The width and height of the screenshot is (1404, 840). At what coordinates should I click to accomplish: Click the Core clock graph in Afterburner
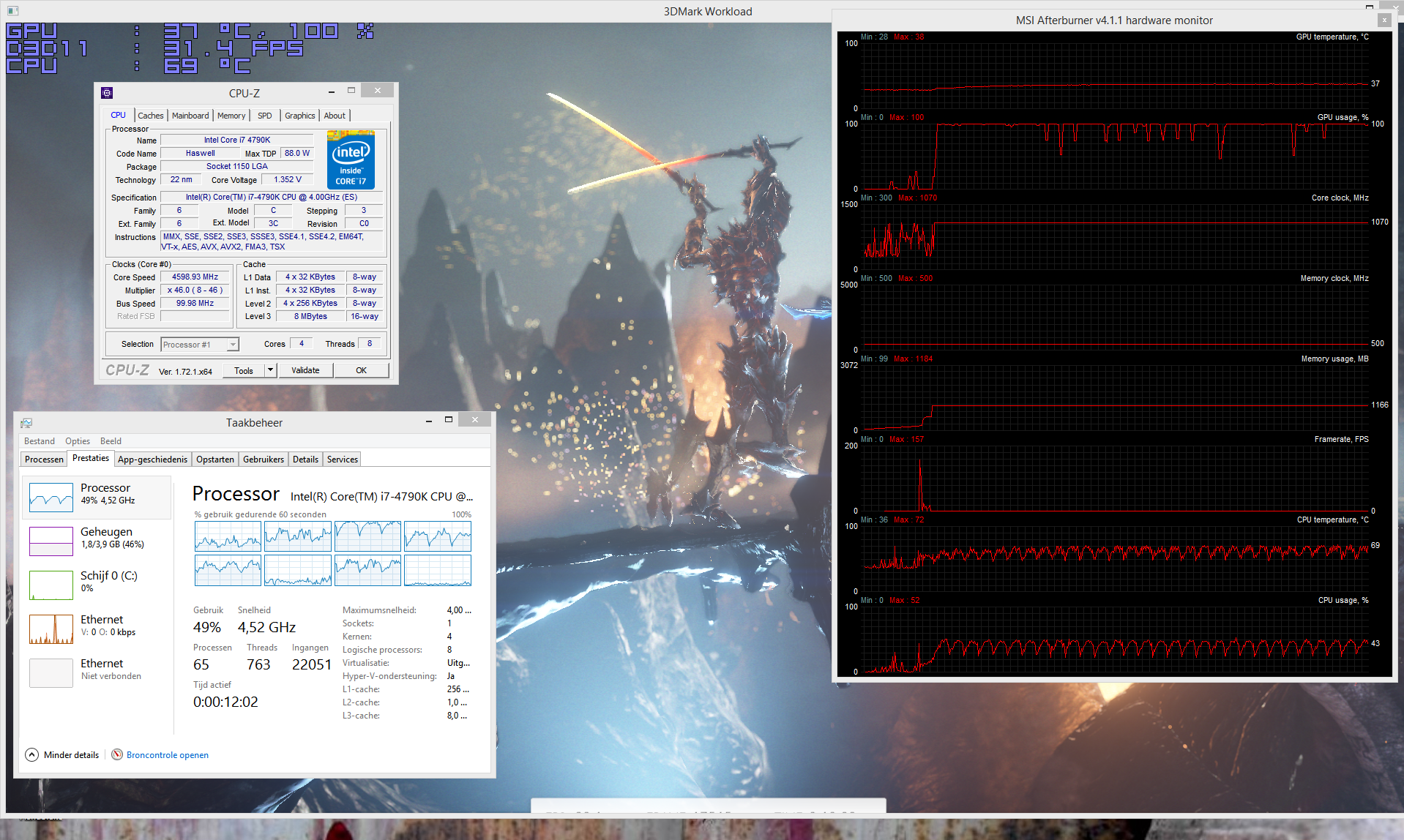click(x=1115, y=237)
